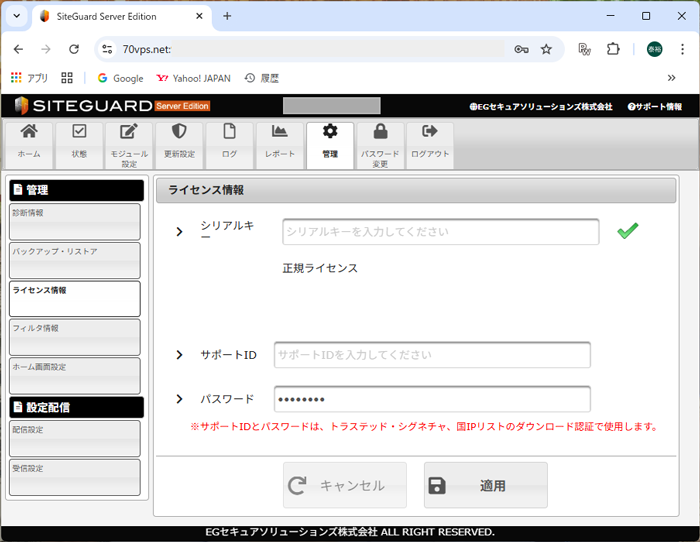Open site information icon in address bar
The image size is (700, 542).
click(x=107, y=49)
